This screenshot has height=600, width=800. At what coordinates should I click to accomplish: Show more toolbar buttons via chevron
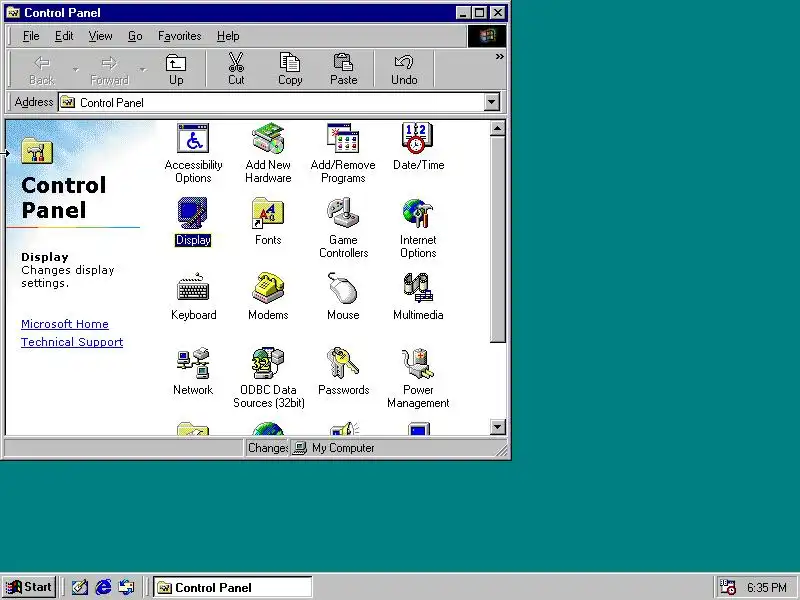pos(499,57)
